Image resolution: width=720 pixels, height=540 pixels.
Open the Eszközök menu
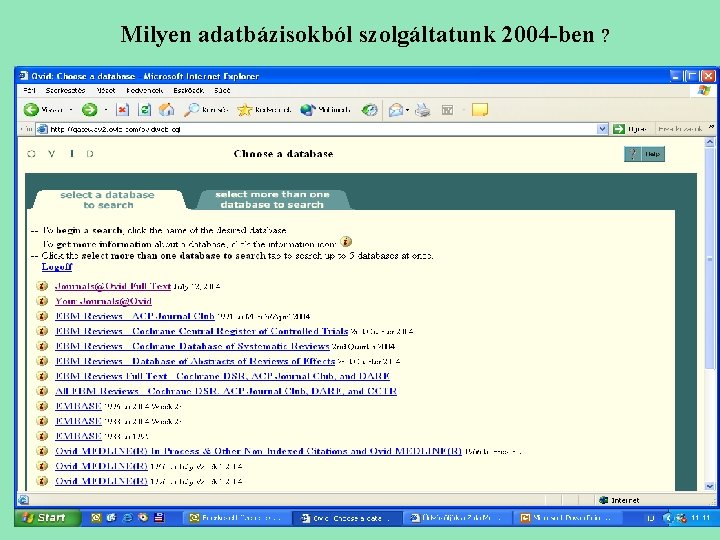tap(189, 90)
